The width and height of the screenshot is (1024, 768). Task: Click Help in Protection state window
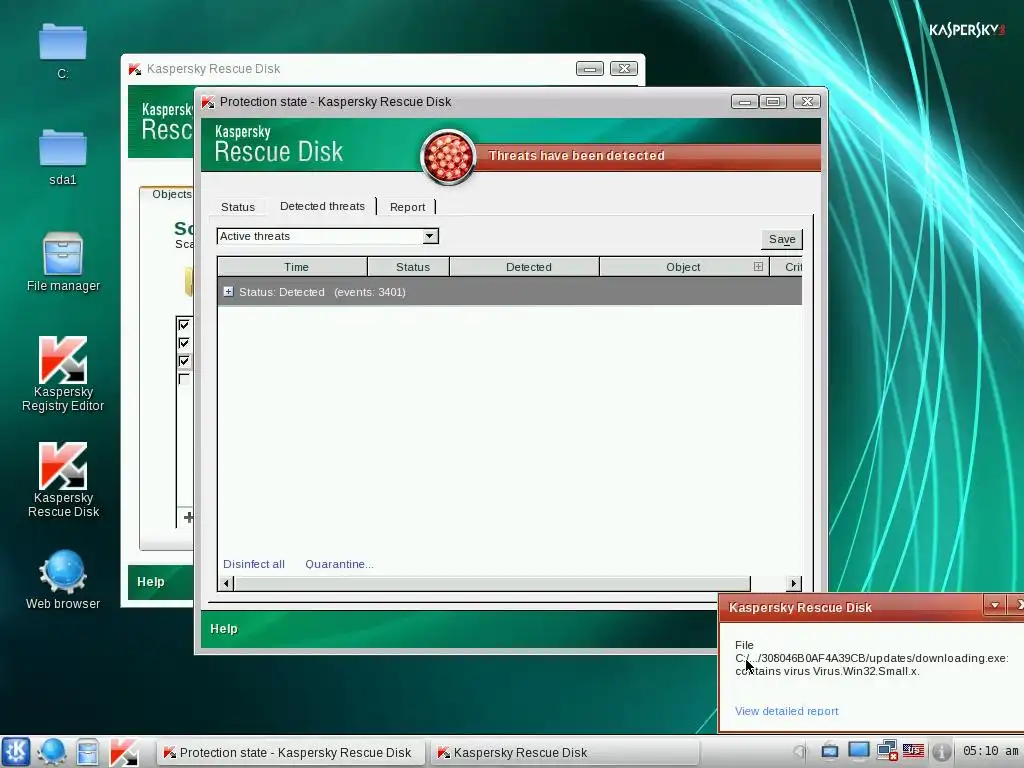[x=223, y=629]
